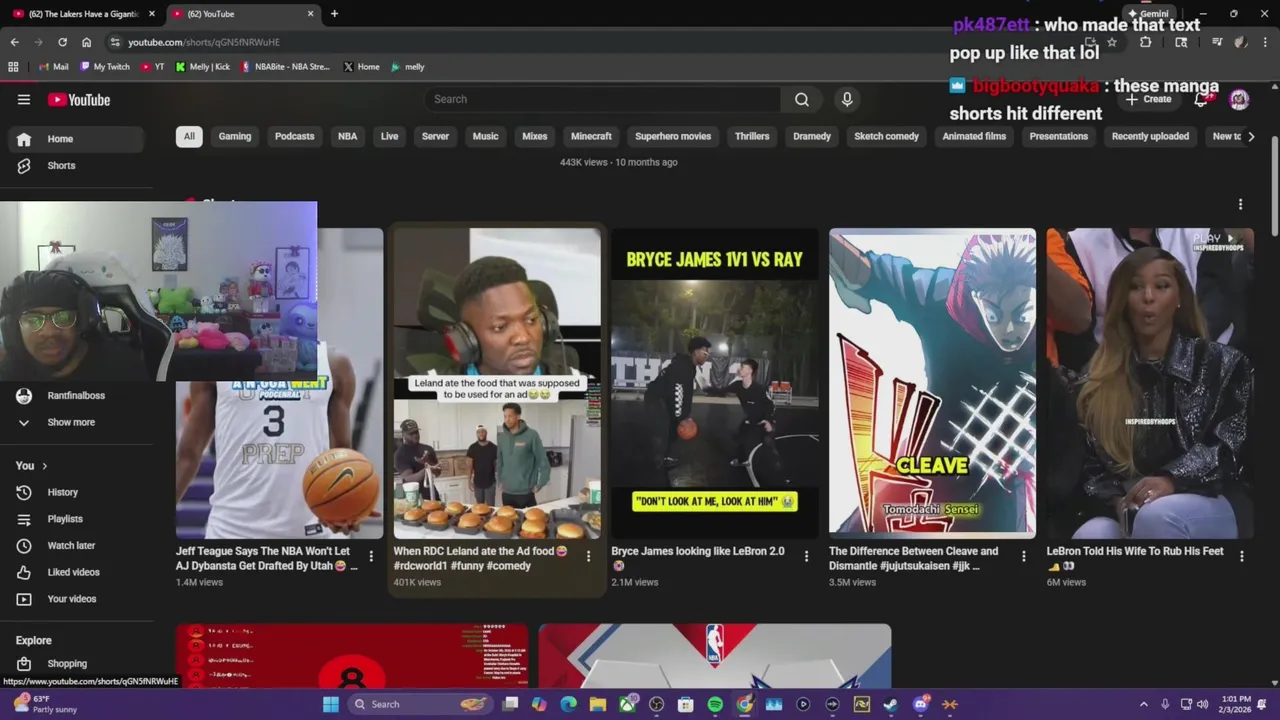
Task: Click the YouTube search input field
Action: (602, 99)
